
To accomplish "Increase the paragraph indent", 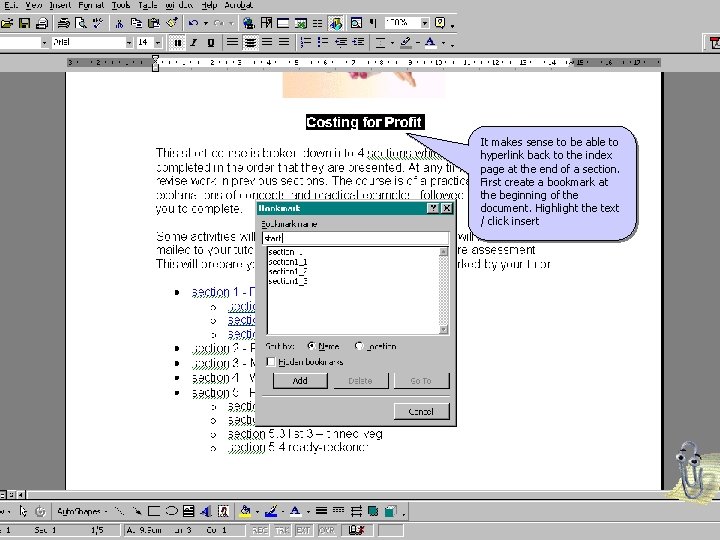I will [x=358, y=42].
